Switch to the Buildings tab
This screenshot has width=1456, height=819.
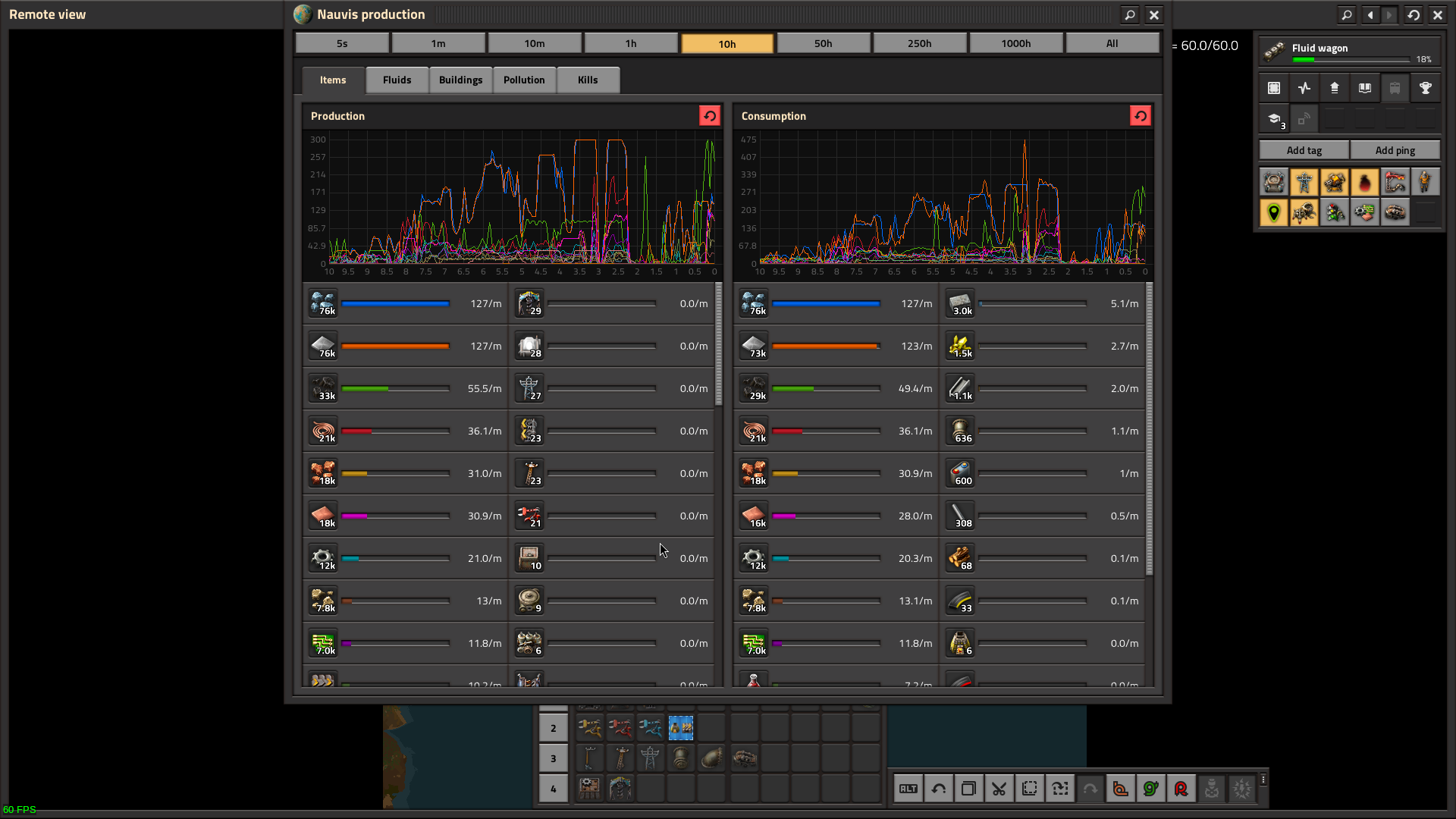click(461, 80)
